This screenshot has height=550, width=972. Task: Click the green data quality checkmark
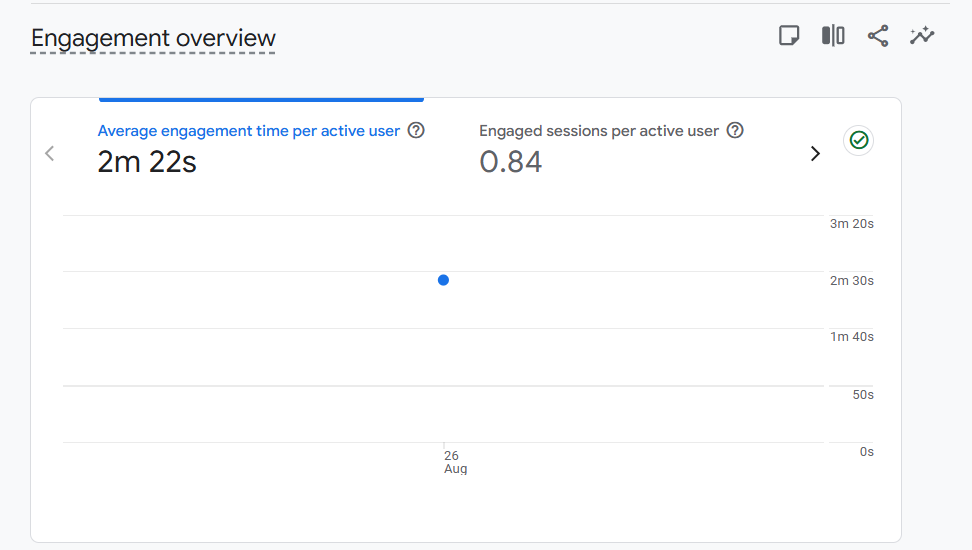[x=859, y=140]
